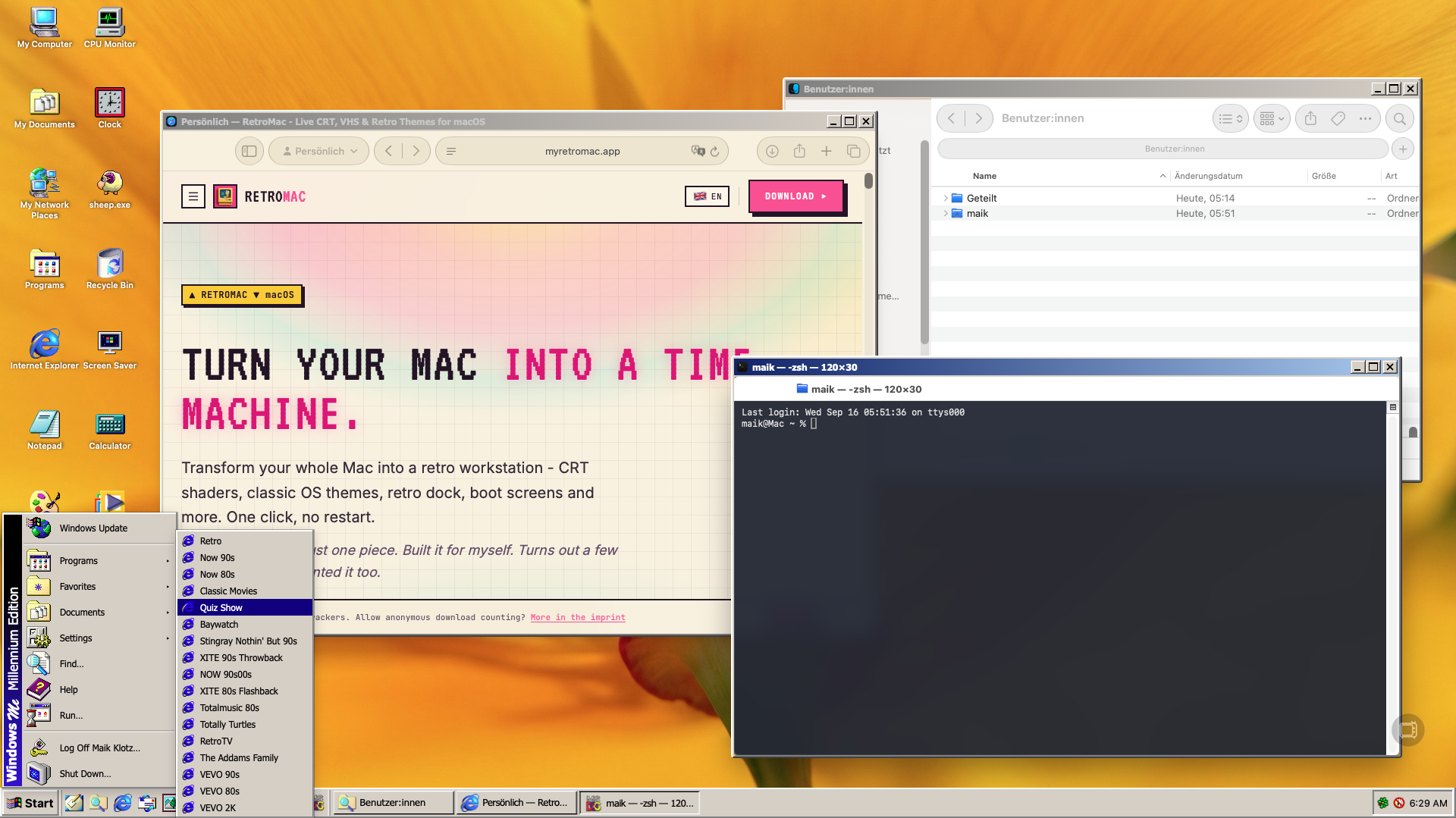Reload the myretromac.app page
The height and width of the screenshot is (818, 1456).
714,152
